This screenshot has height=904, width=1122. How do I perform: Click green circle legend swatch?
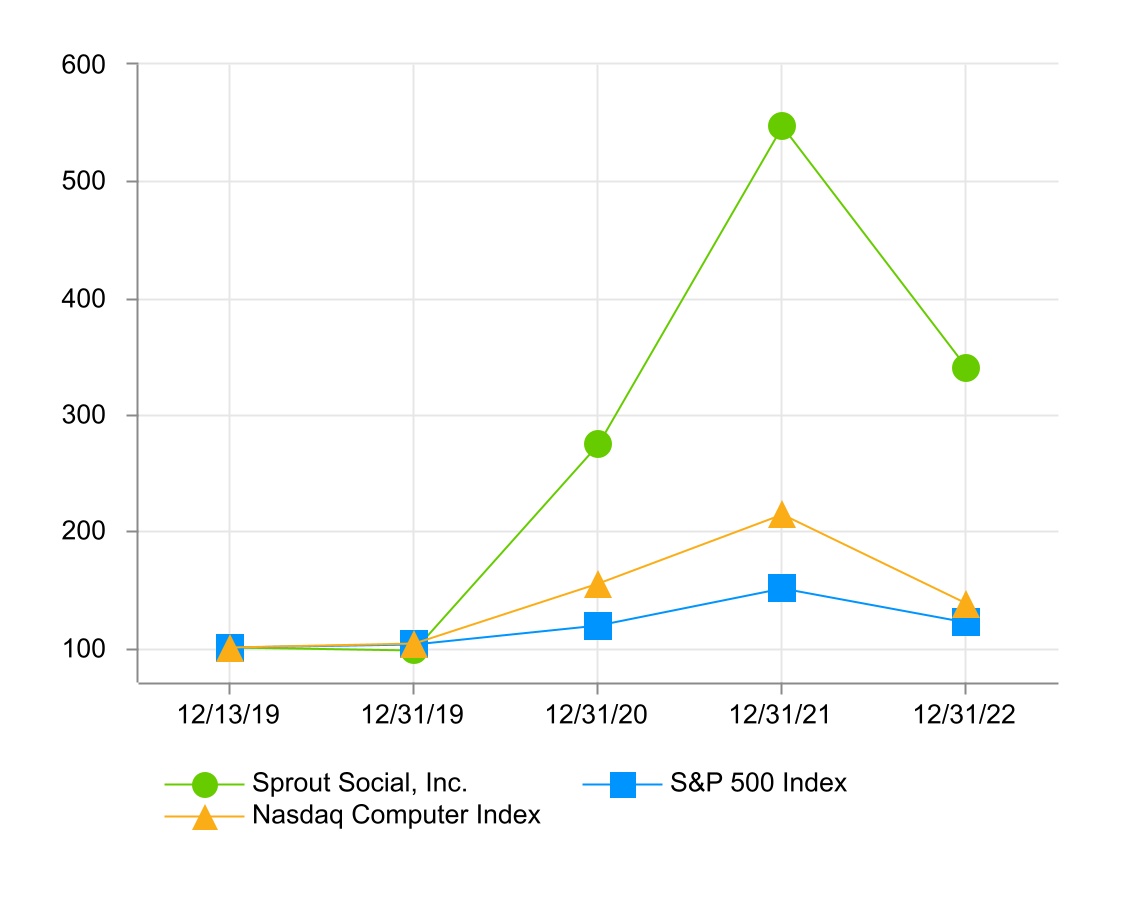pyautogui.click(x=205, y=785)
